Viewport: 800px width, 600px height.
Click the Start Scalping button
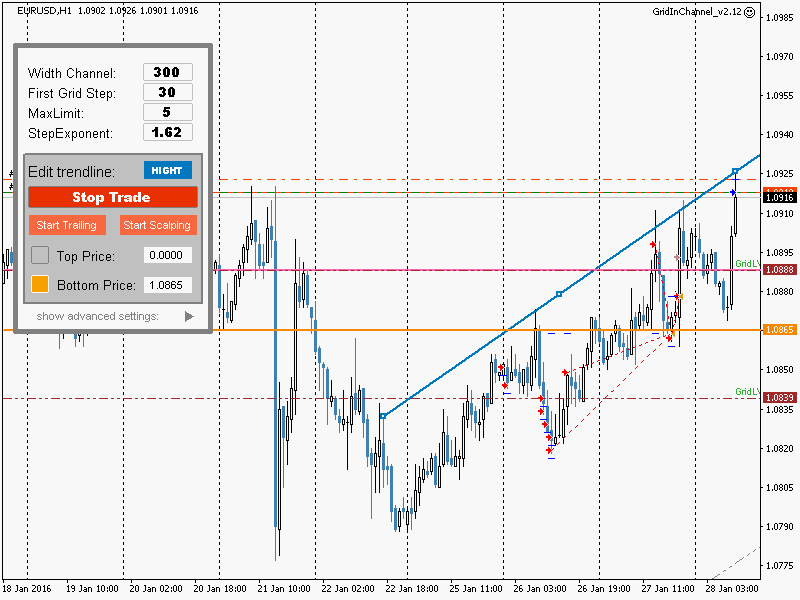pyautogui.click(x=158, y=225)
